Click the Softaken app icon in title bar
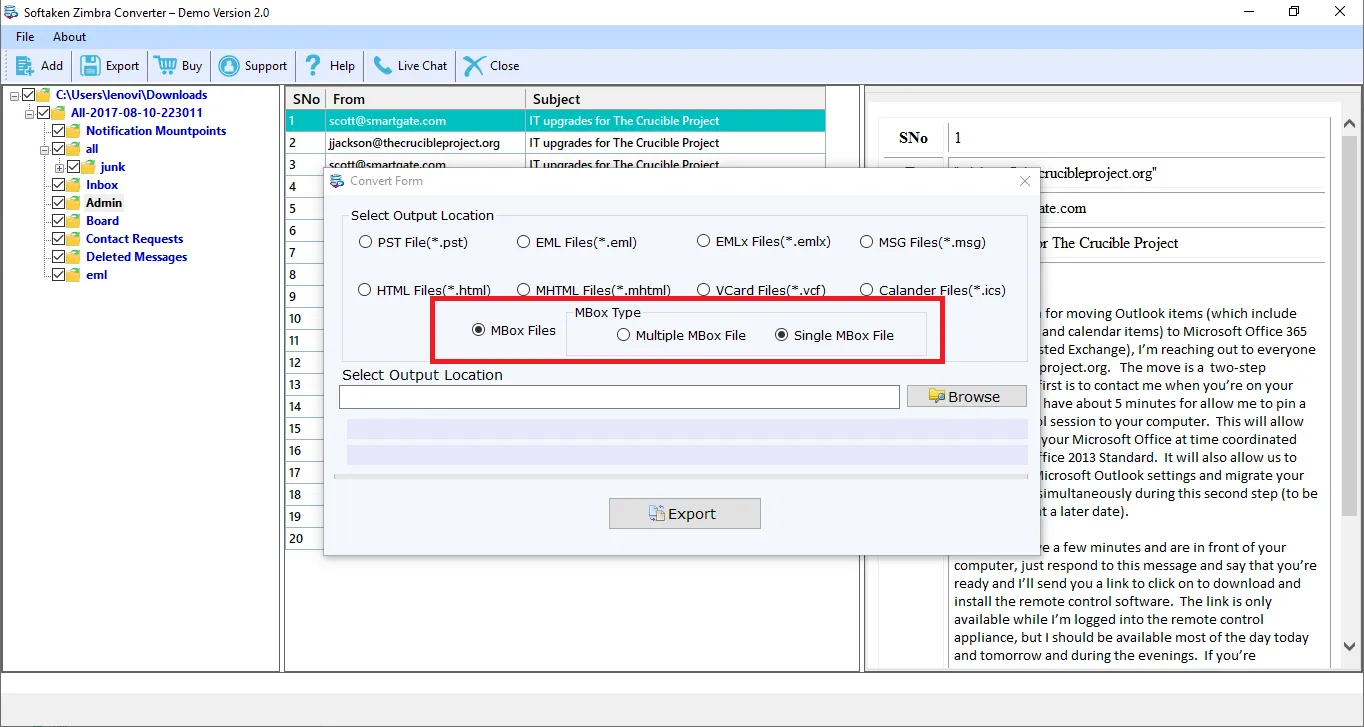Screen dimensions: 1364x727 11,12
